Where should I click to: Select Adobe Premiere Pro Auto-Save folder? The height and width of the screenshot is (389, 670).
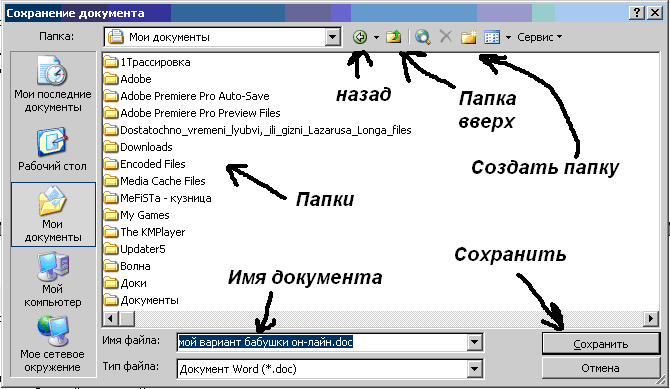[187, 96]
